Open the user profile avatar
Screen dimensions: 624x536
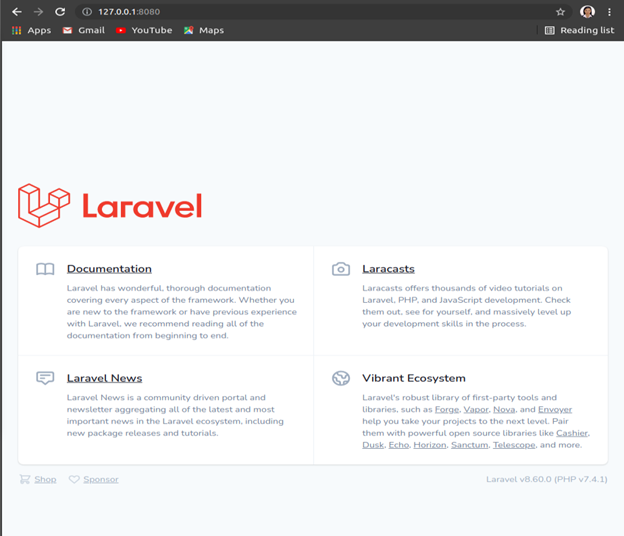click(587, 12)
